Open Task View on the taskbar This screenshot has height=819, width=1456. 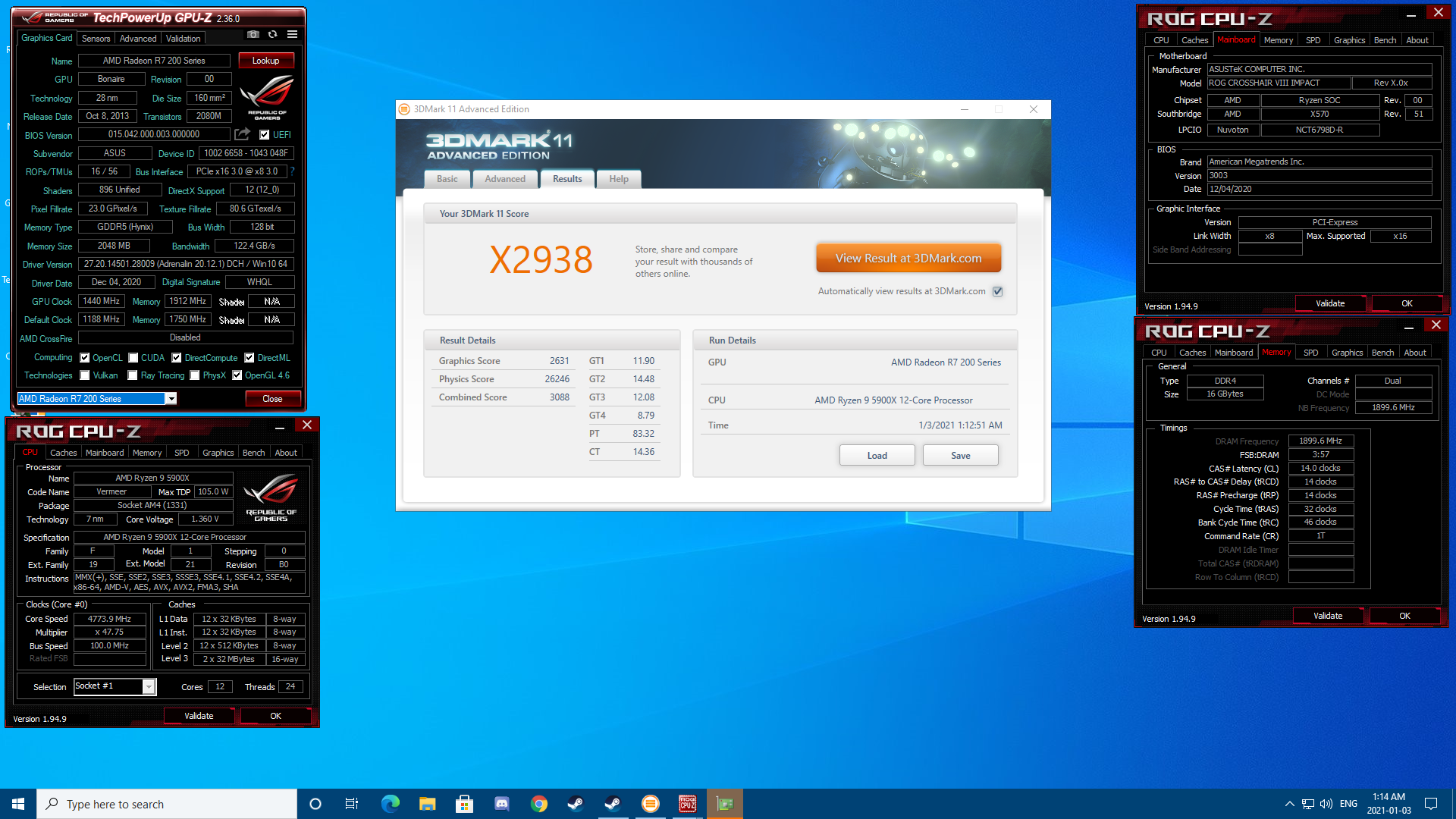pos(352,804)
